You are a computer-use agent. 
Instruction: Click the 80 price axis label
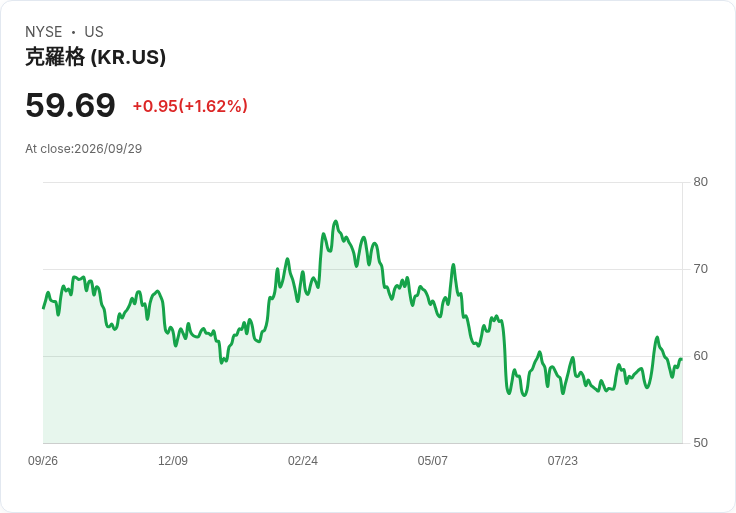[x=700, y=182]
